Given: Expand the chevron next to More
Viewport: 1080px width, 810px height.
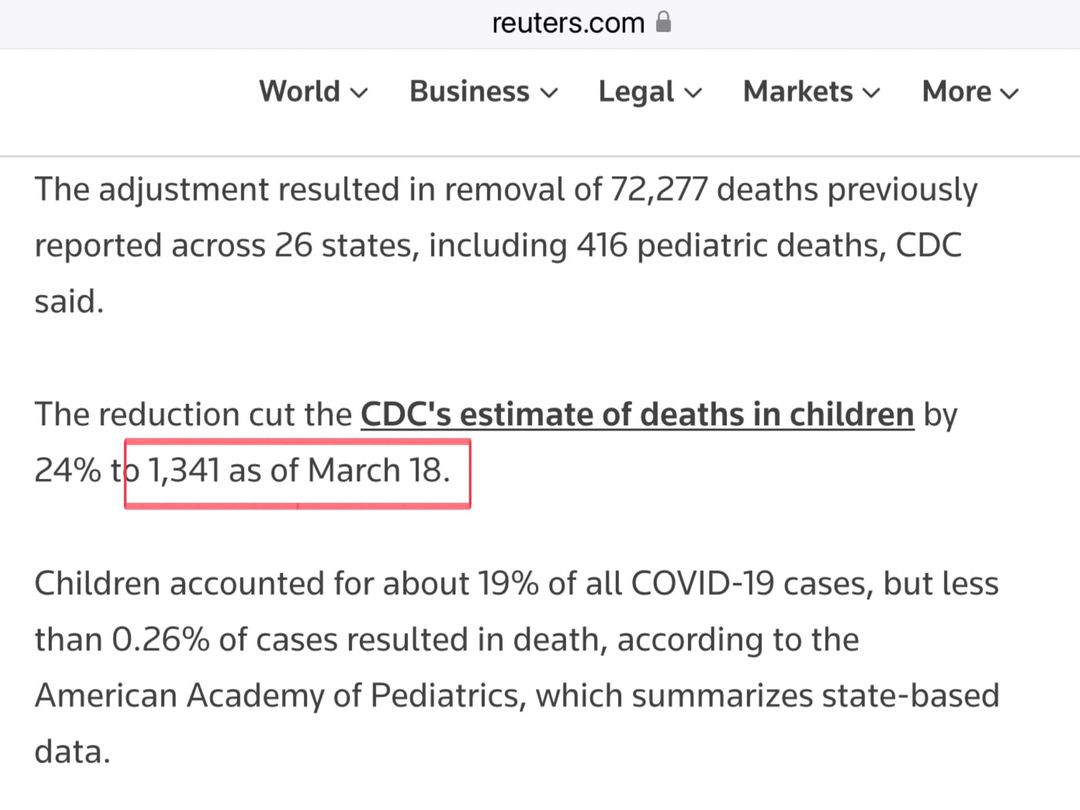Looking at the screenshot, I should [x=1009, y=94].
